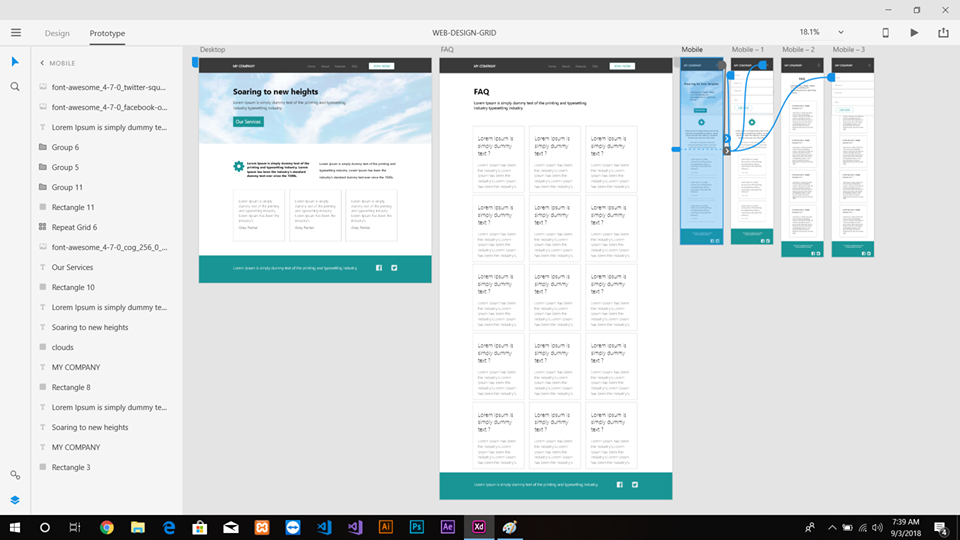
Task: Go back from the MOBILE layer list
Action: (x=42, y=63)
